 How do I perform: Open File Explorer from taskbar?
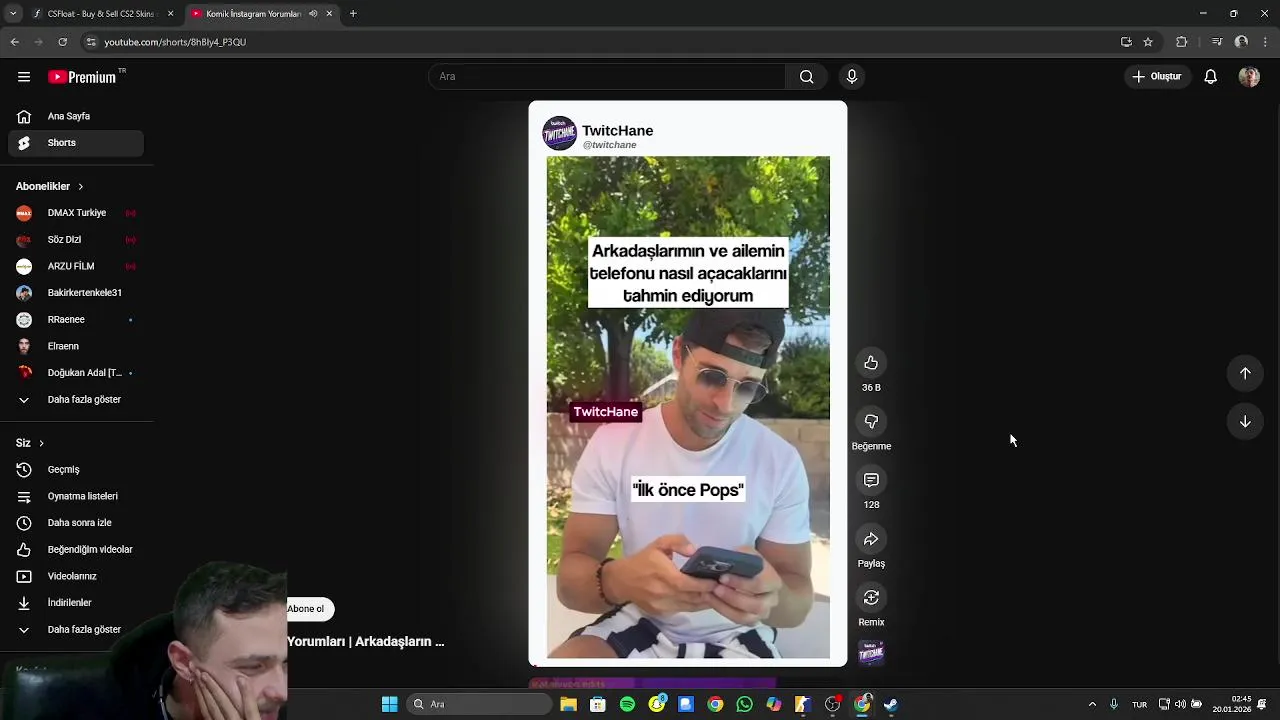tap(568, 704)
